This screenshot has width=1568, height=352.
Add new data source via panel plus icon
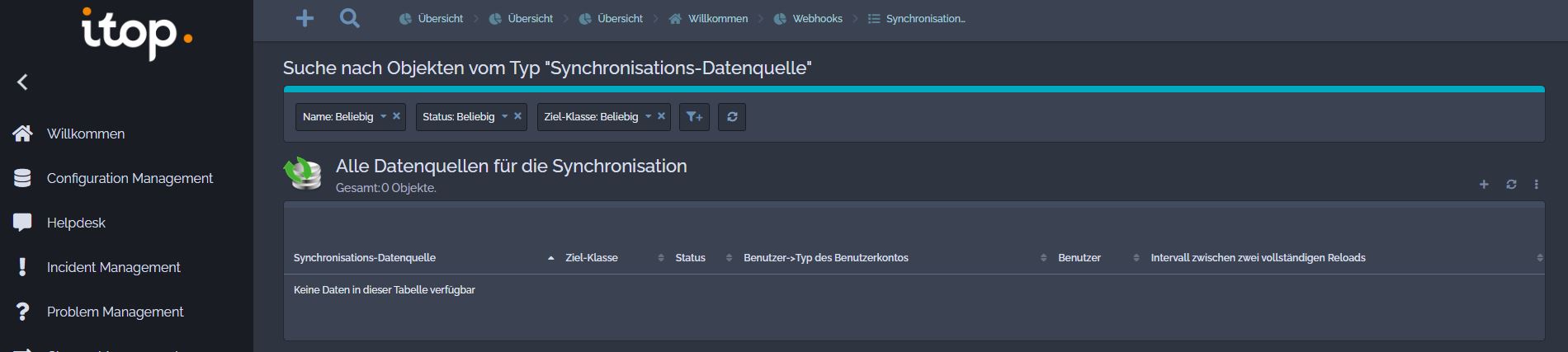tap(1484, 185)
